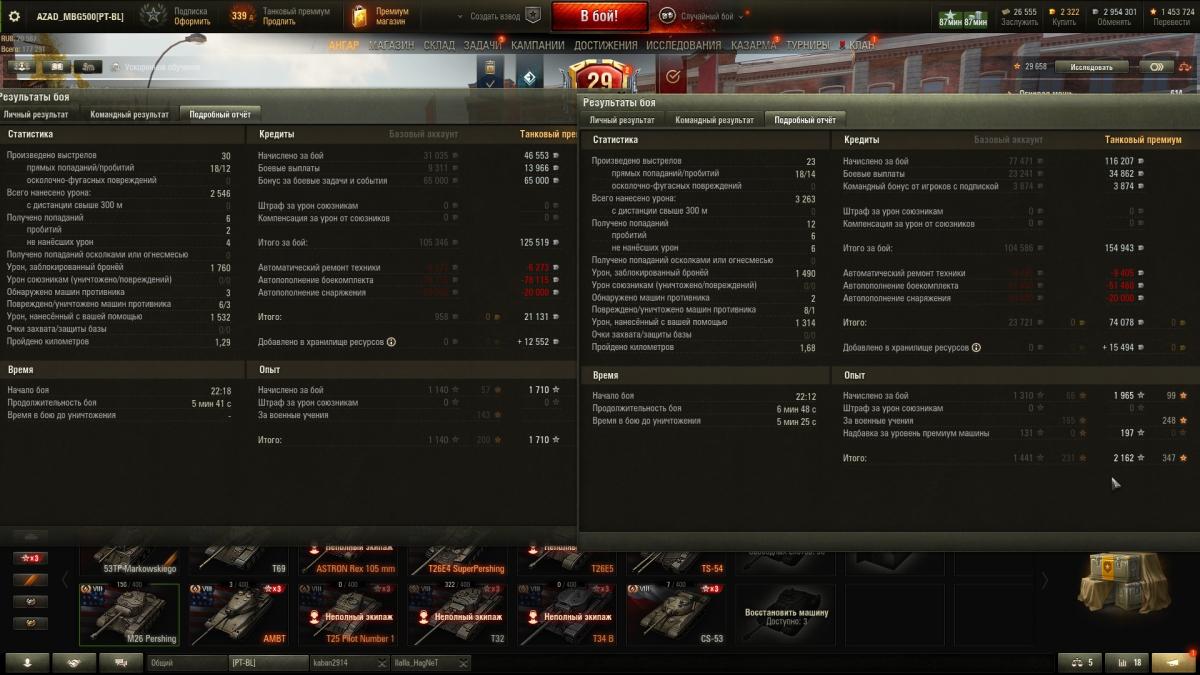The image size is (1200, 675).
Task: Left window: info icon beside resource storage
Action: tap(391, 342)
